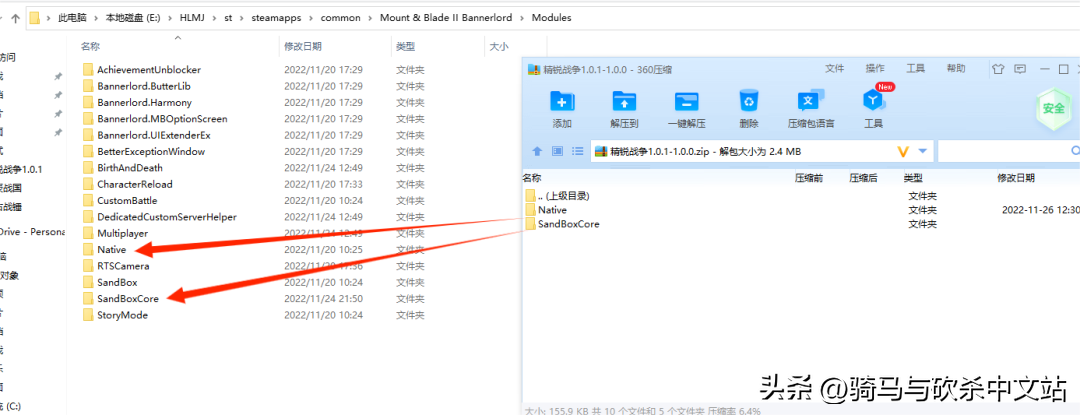Click folder icon beside Bannerlord.ButterLib
Viewport: 1080px width, 415px height.
click(x=87, y=86)
